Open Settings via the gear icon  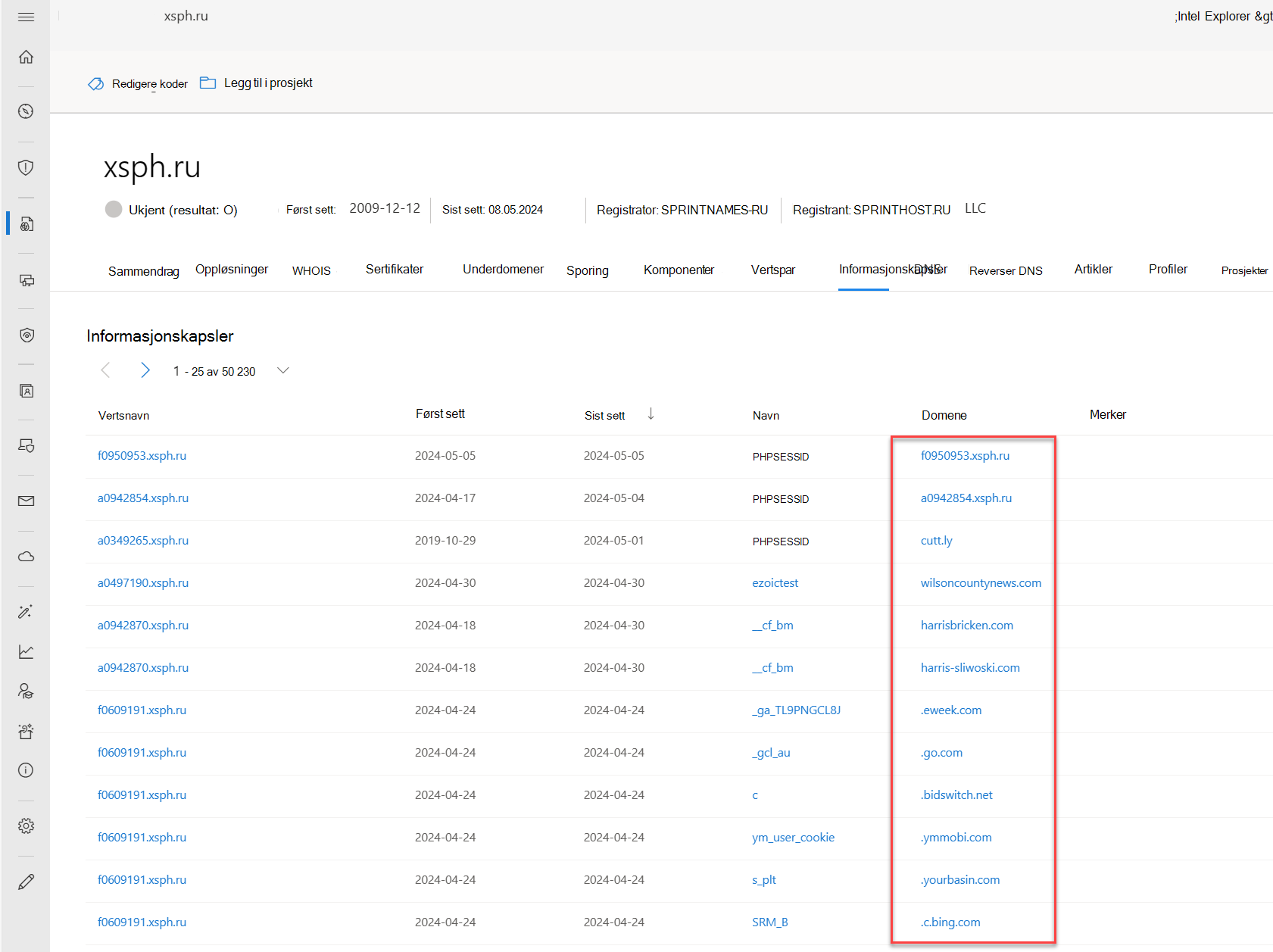[x=26, y=826]
